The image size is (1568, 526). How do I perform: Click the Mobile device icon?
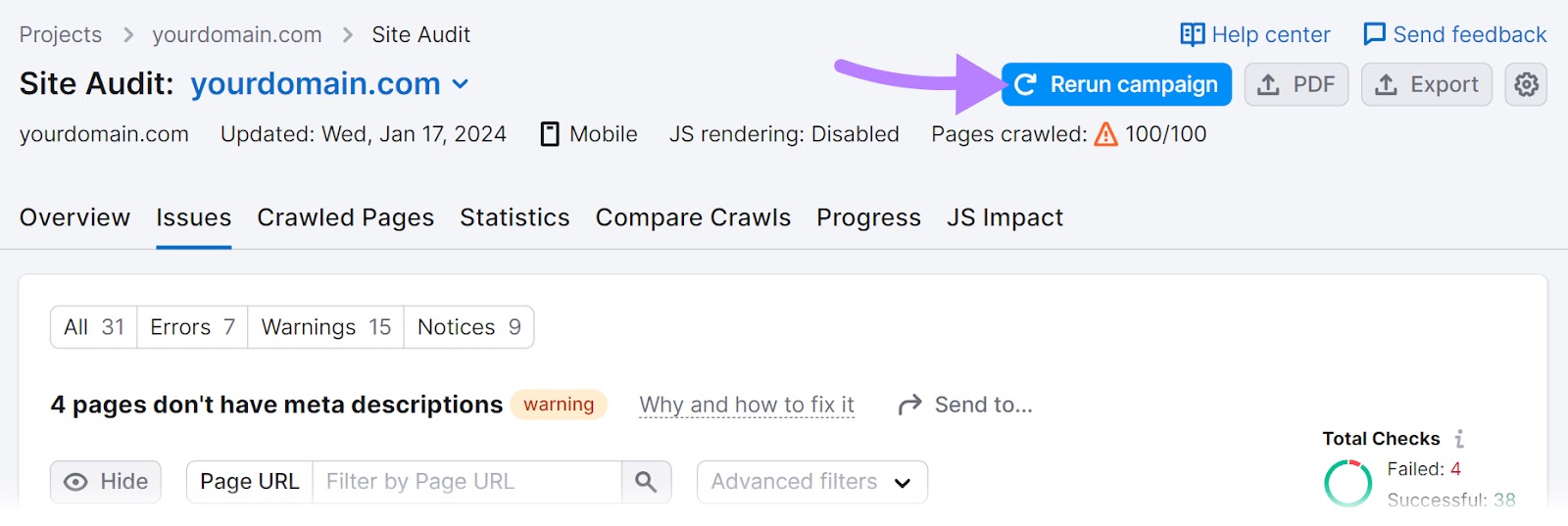coord(551,134)
